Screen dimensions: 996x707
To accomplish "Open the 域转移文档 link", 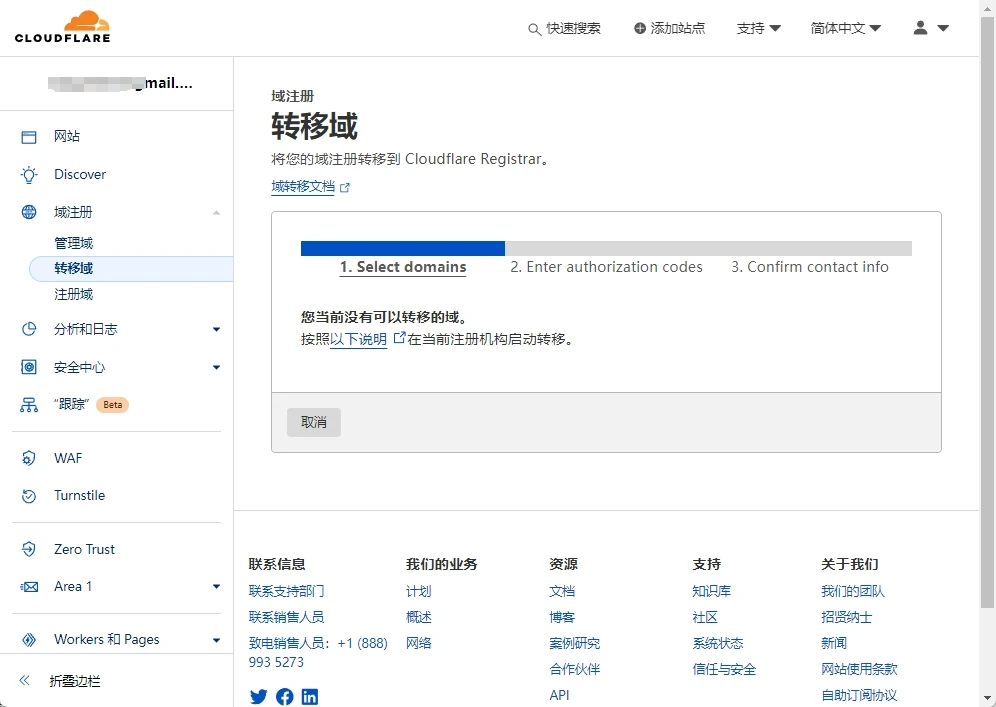I will pos(303,187).
